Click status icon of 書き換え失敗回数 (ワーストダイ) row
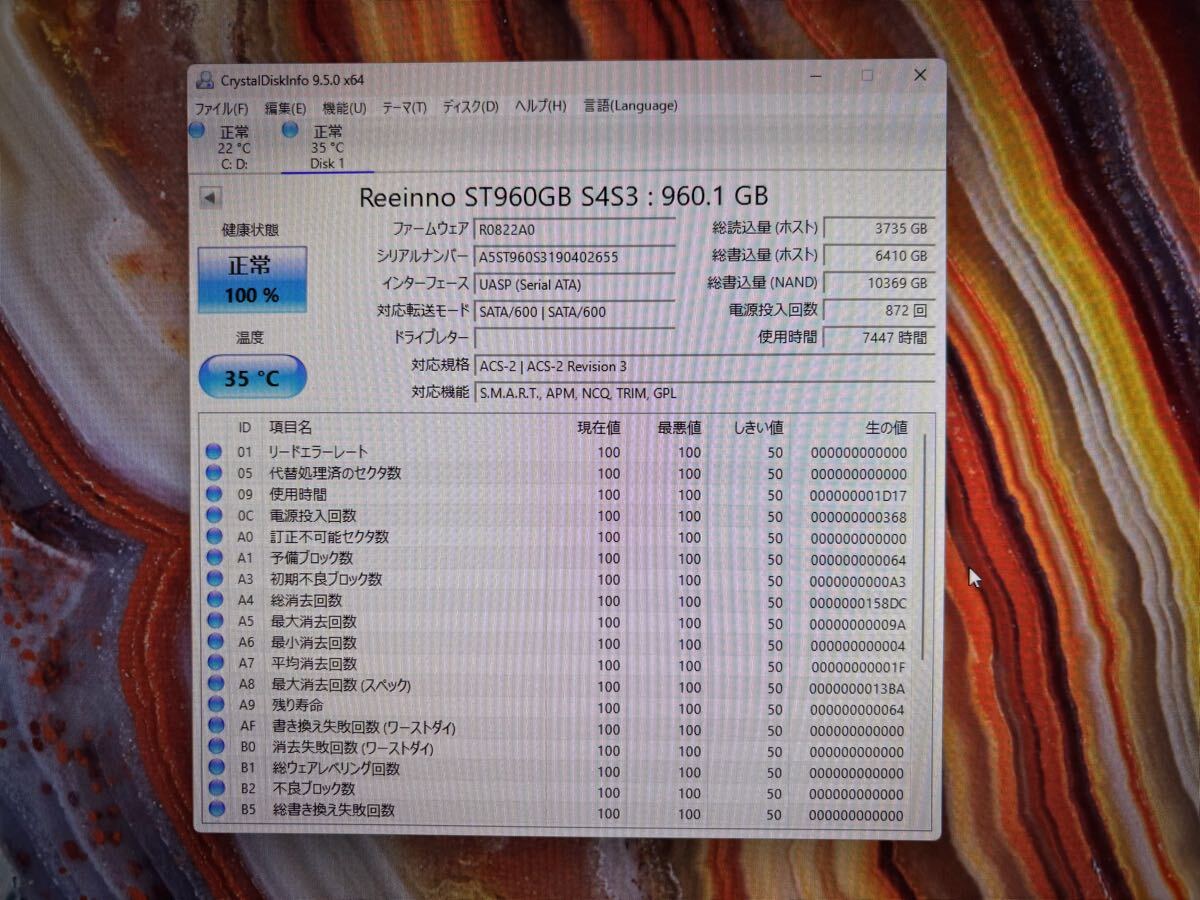The width and height of the screenshot is (1200, 900). (x=217, y=726)
